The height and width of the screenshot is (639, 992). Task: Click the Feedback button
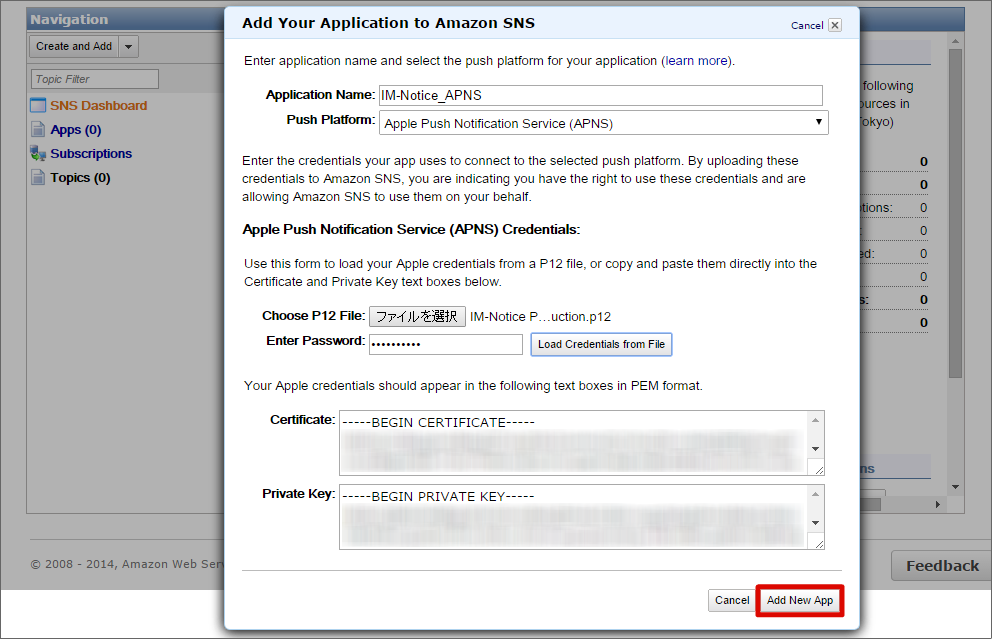(942, 566)
